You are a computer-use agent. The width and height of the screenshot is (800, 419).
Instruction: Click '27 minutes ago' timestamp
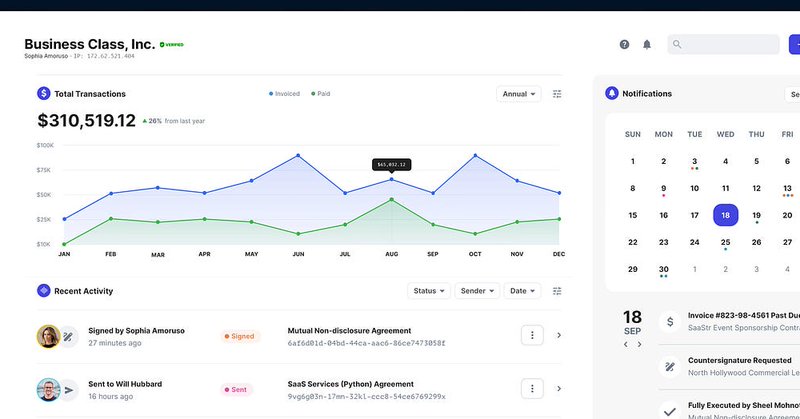(115, 343)
